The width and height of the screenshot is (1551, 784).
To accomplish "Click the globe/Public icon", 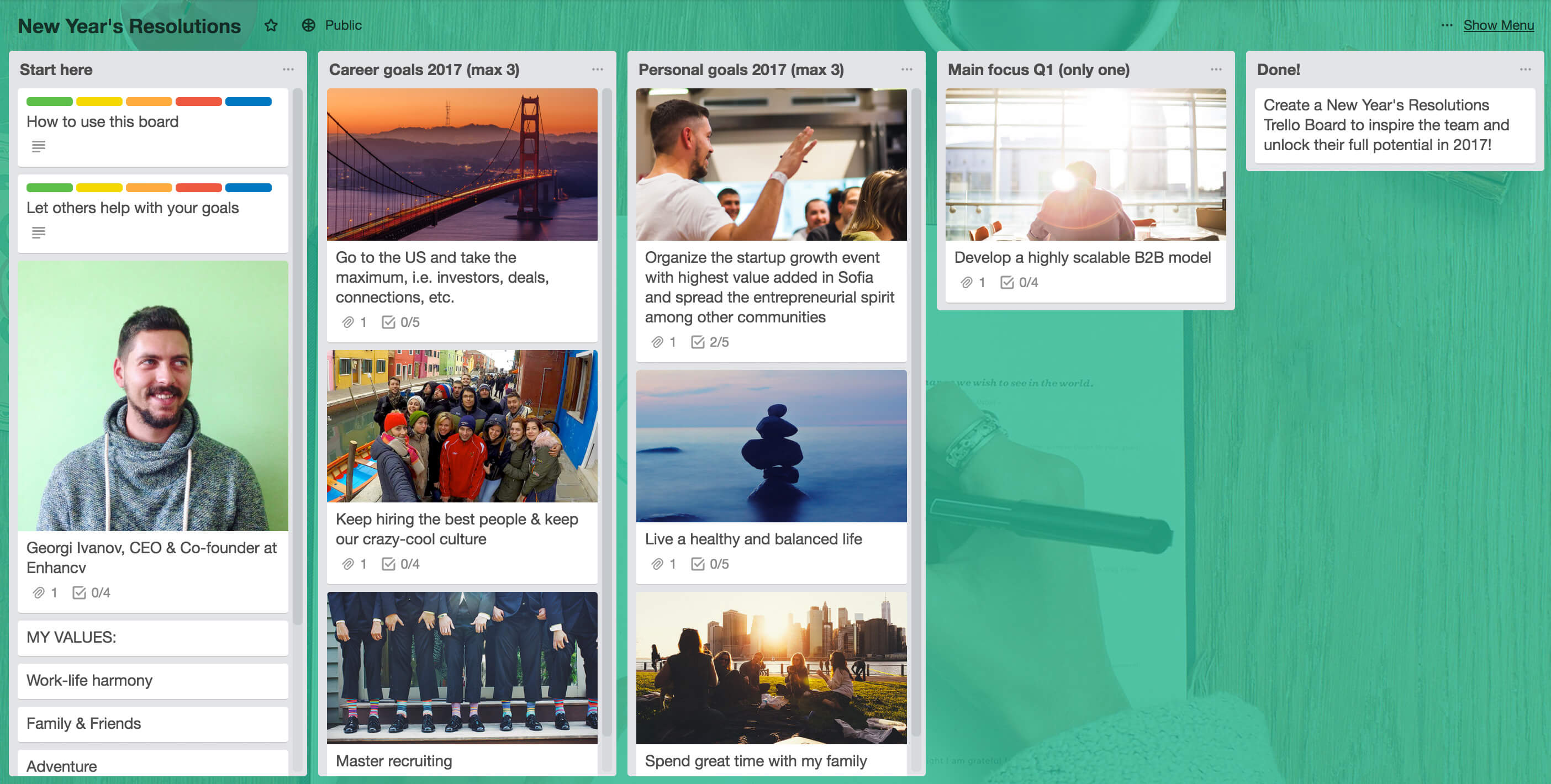I will (309, 25).
